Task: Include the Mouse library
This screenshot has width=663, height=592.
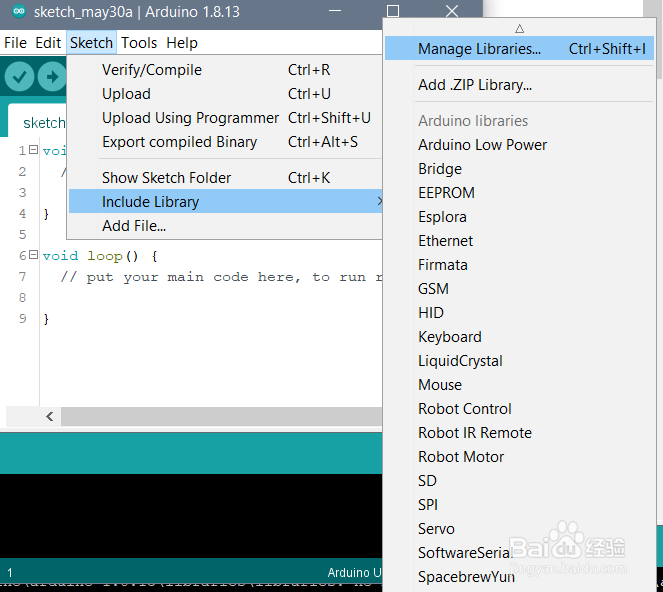Action: point(519,385)
